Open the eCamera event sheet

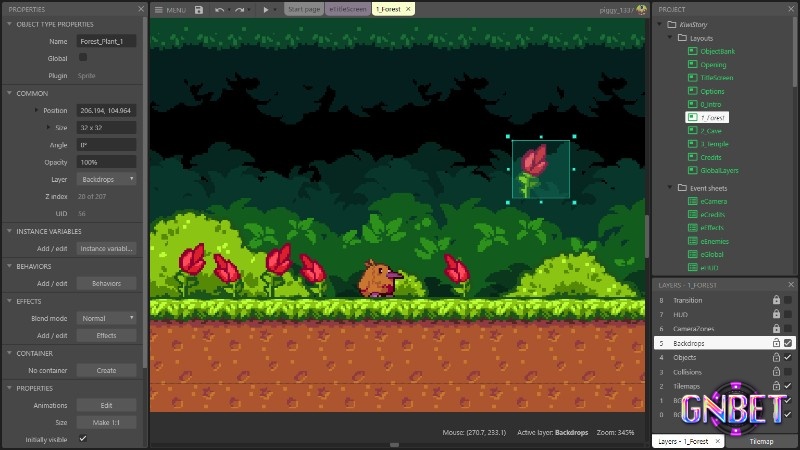[x=692, y=202]
